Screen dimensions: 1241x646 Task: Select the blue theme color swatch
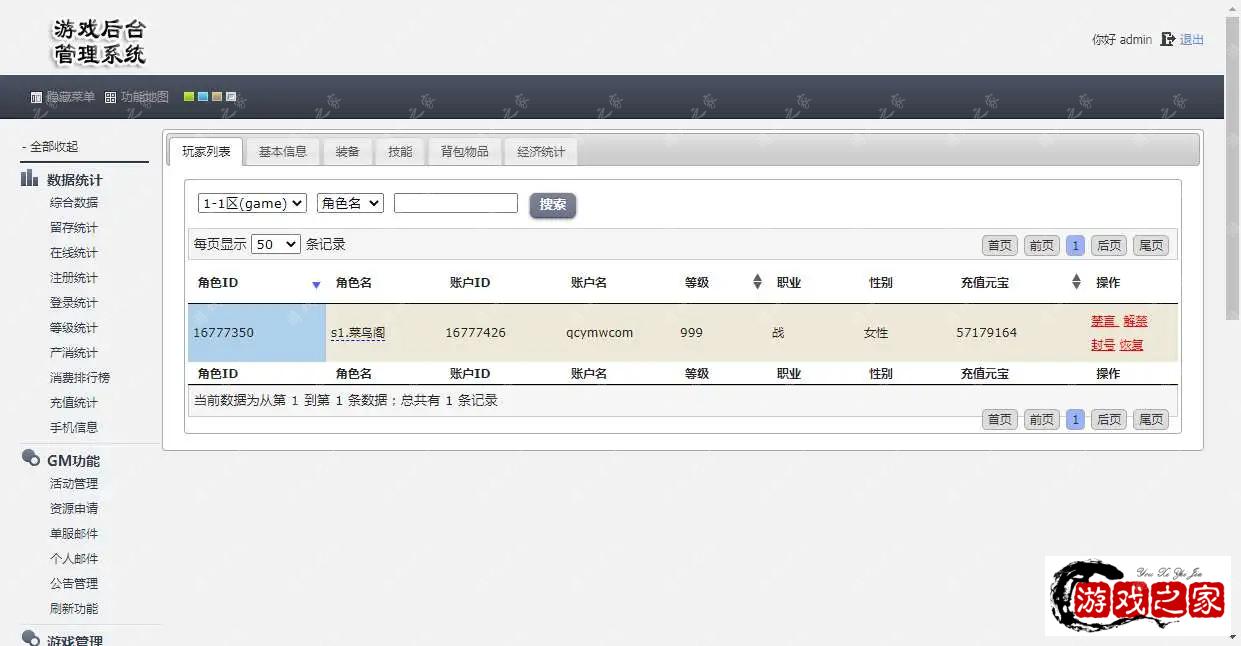[x=203, y=97]
